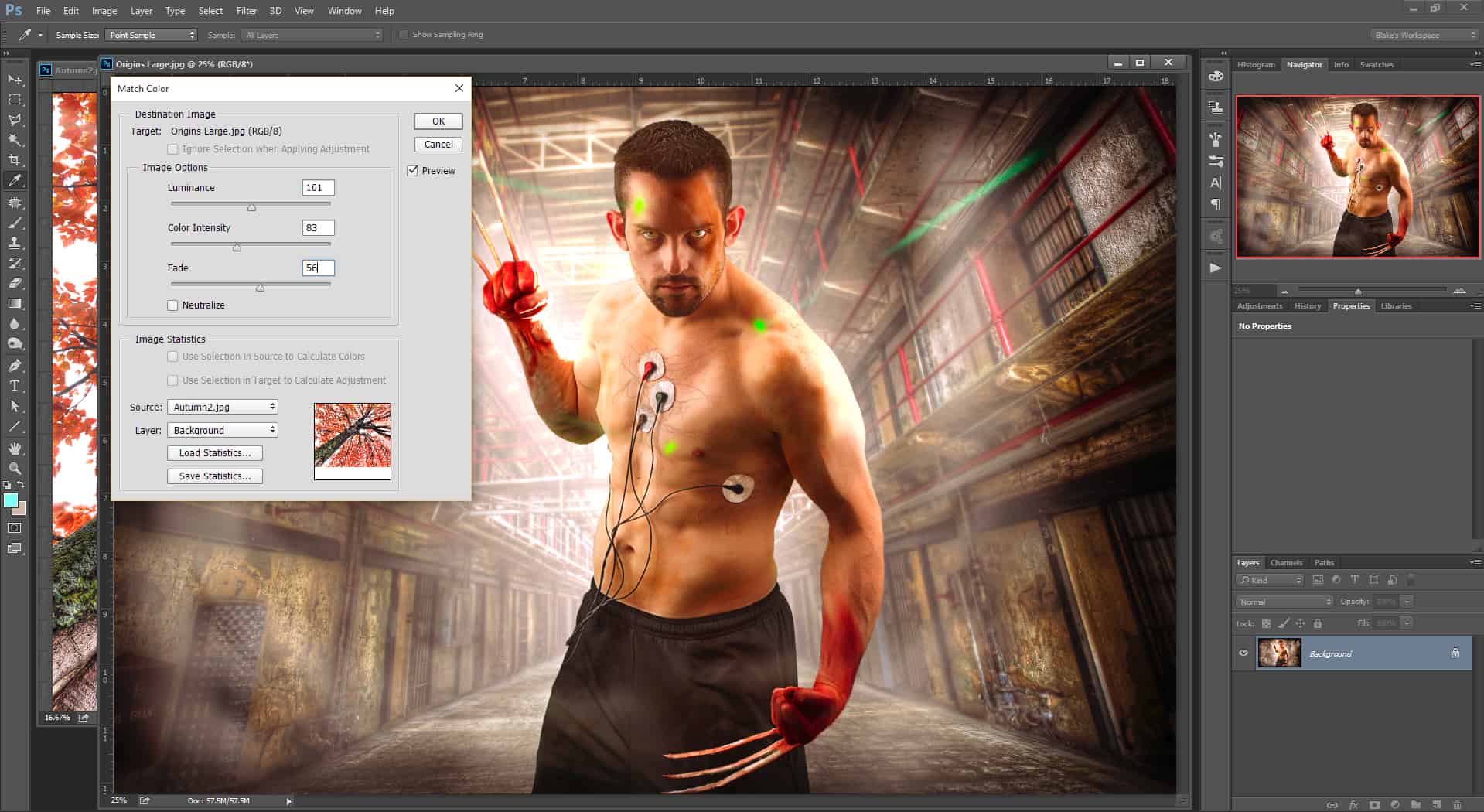Switch to the Adjustments tab
Image resolution: width=1484 pixels, height=812 pixels.
pyautogui.click(x=1259, y=306)
